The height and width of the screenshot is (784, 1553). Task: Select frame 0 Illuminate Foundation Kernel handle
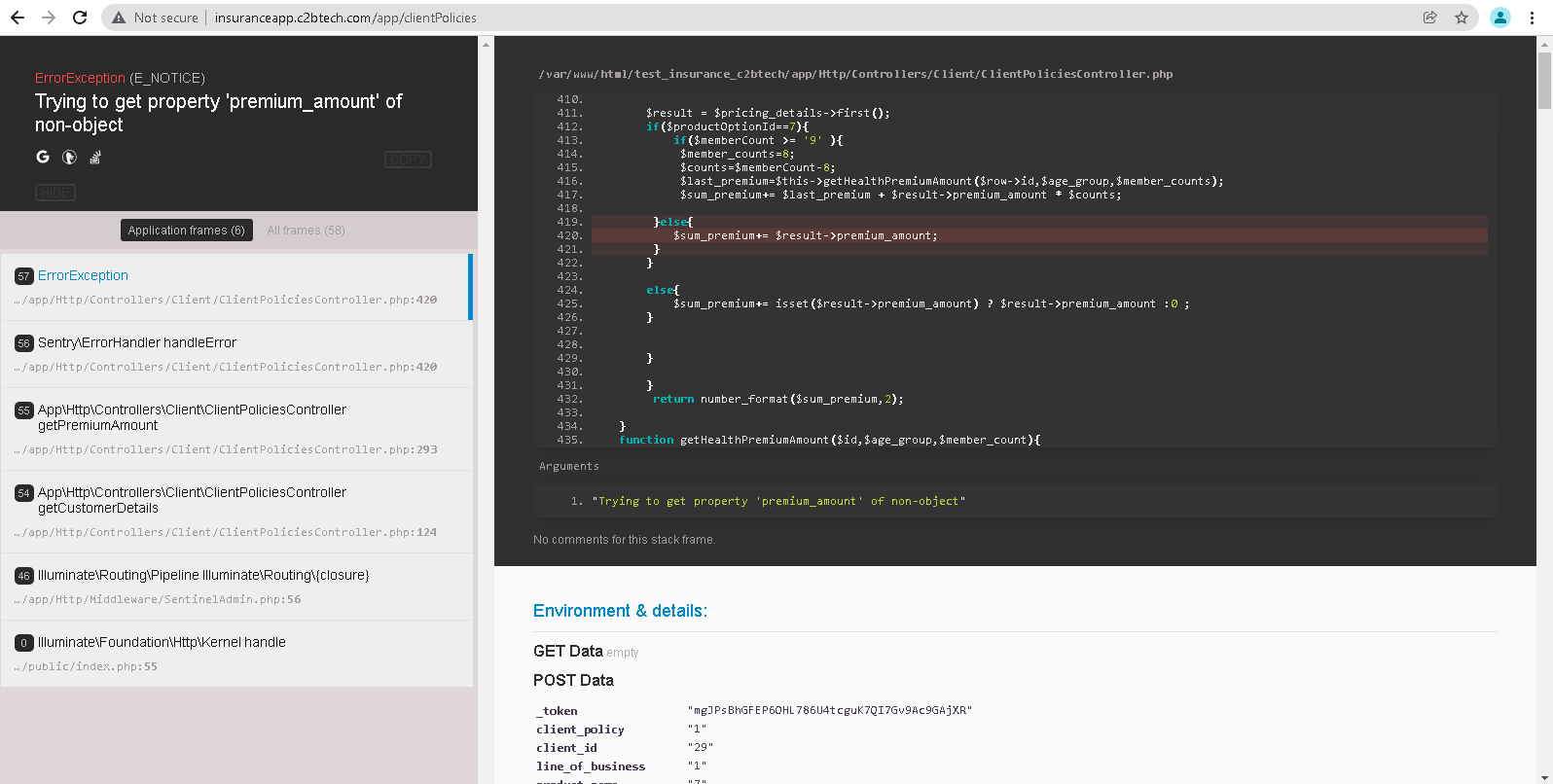pyautogui.click(x=236, y=654)
